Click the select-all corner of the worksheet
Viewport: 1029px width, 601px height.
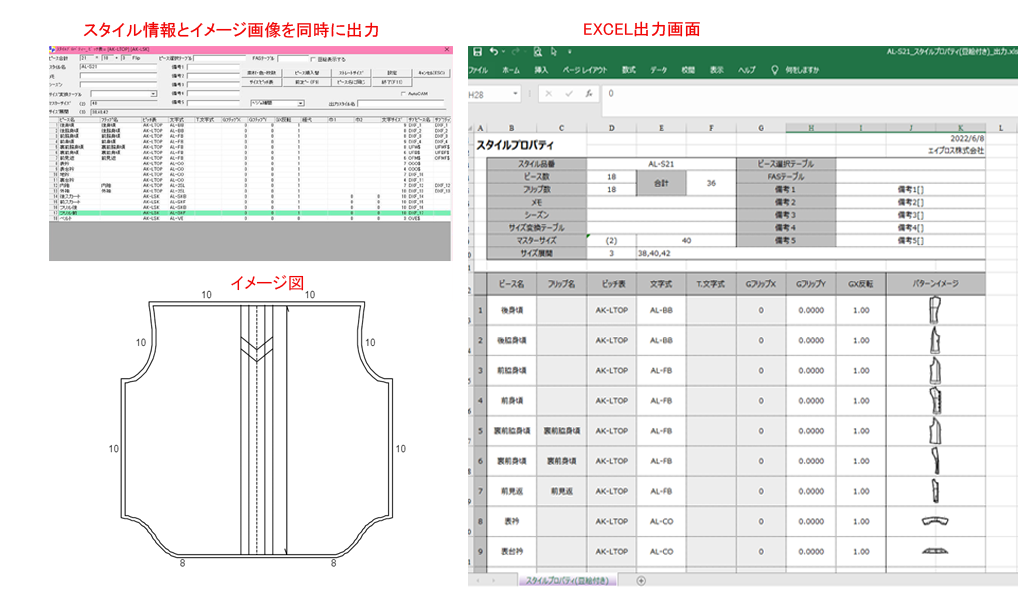pyautogui.click(x=471, y=128)
